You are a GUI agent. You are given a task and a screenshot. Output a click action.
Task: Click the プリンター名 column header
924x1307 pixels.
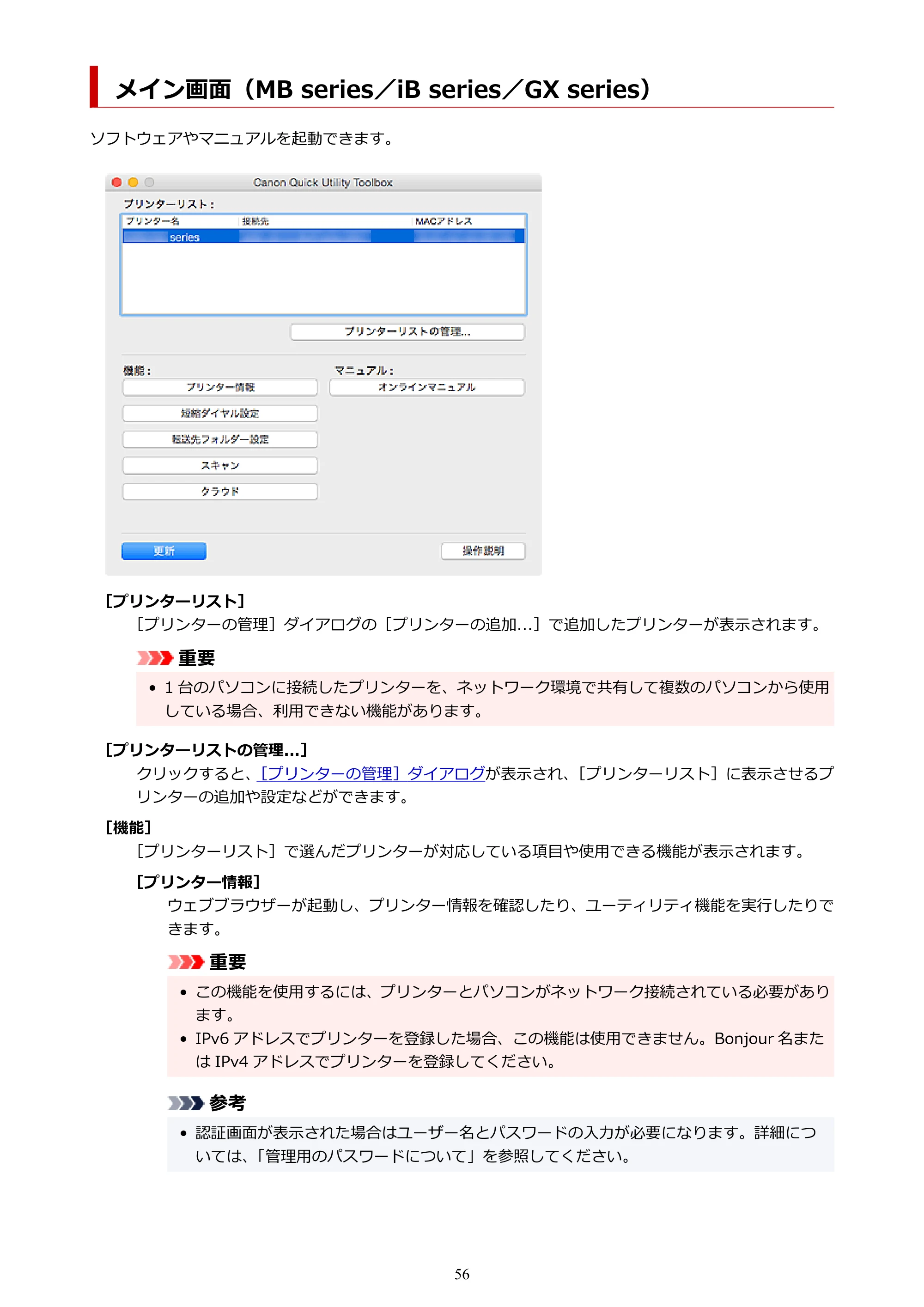[152, 221]
